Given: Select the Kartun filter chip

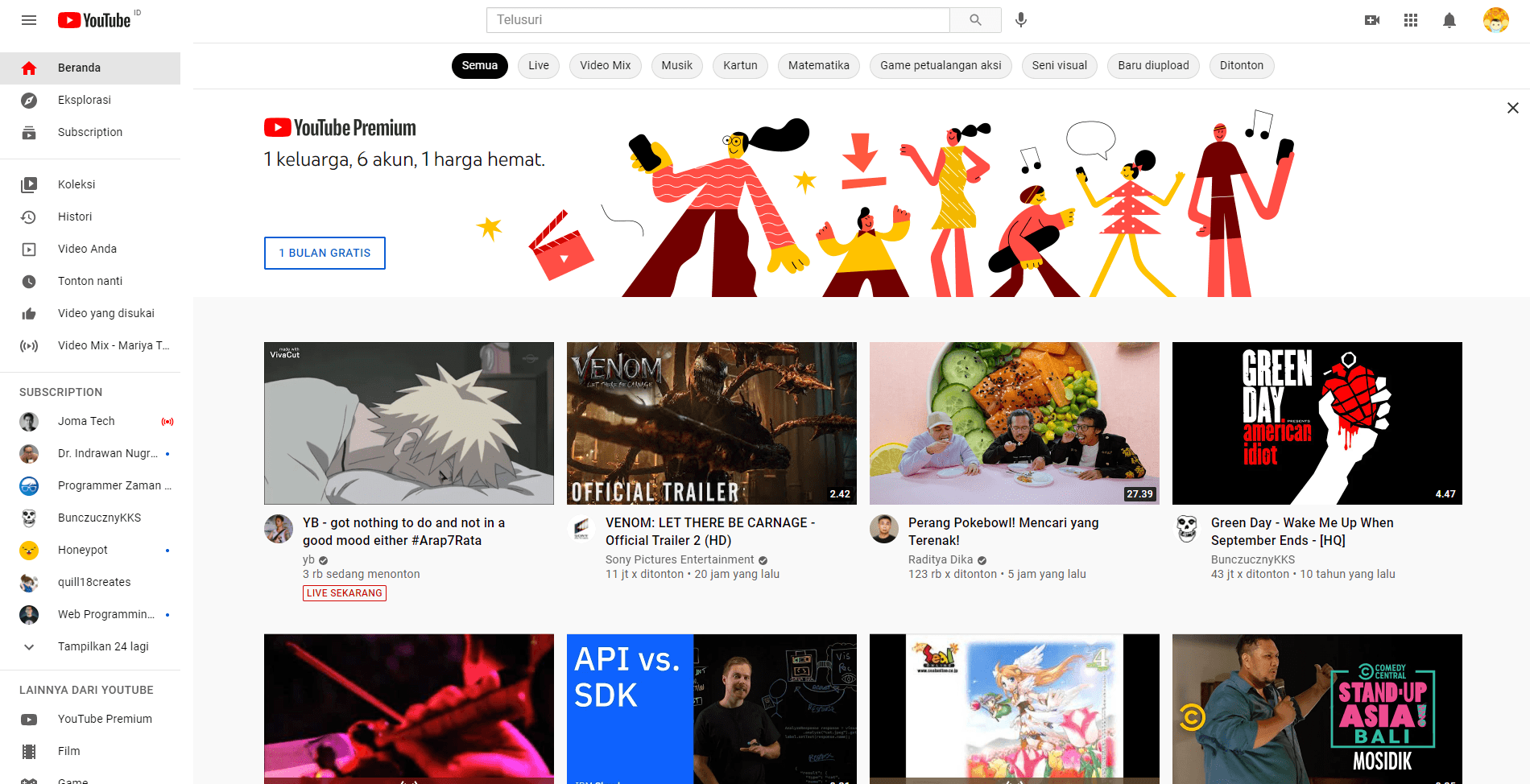Looking at the screenshot, I should click(740, 66).
